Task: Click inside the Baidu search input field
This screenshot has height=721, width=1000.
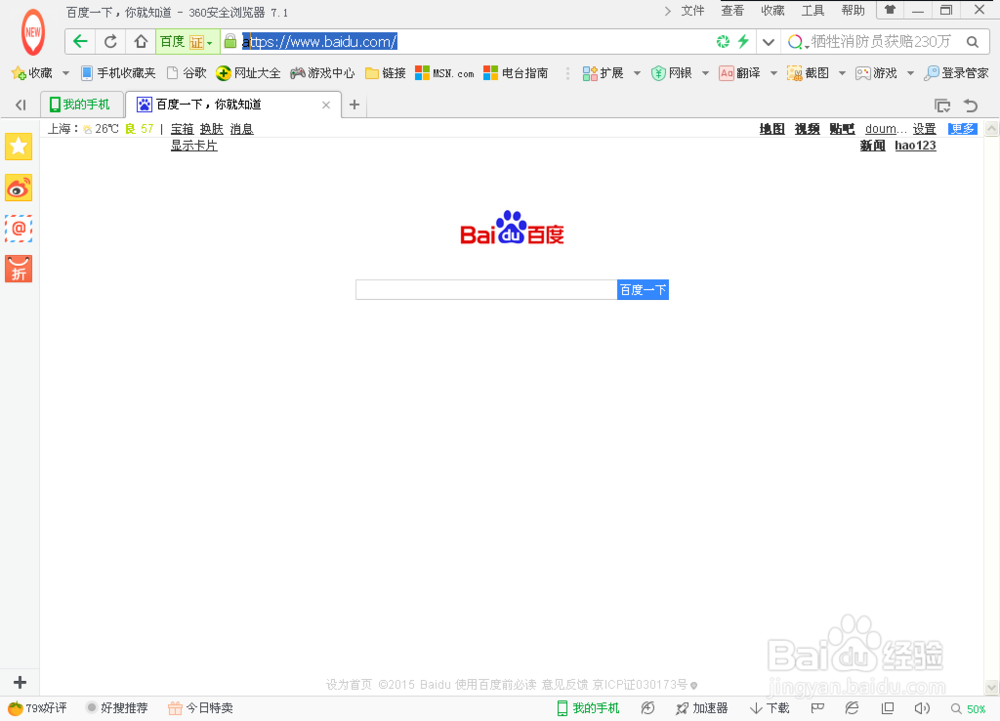Action: click(x=486, y=290)
